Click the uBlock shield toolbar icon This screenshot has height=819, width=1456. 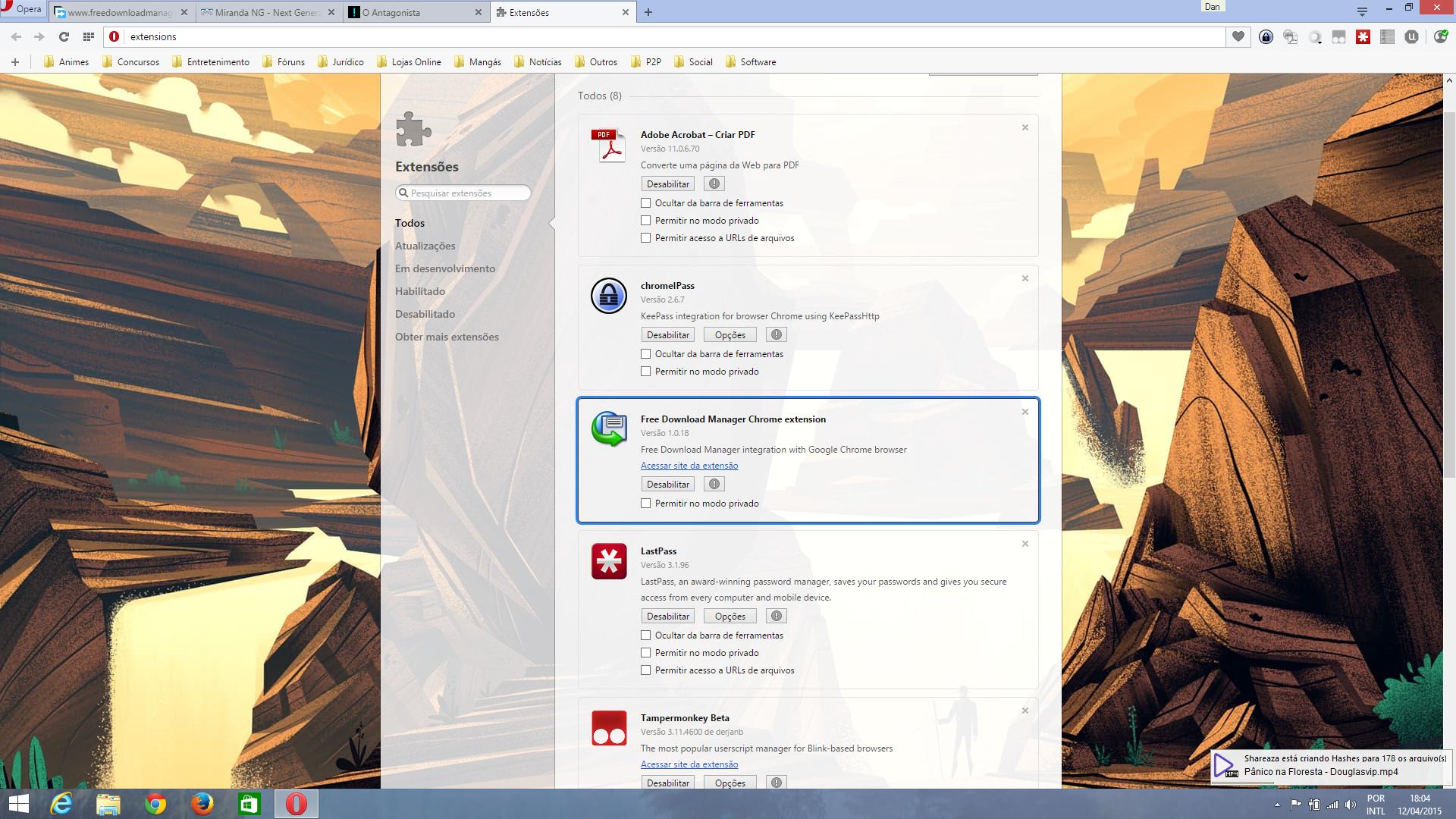point(1411,36)
